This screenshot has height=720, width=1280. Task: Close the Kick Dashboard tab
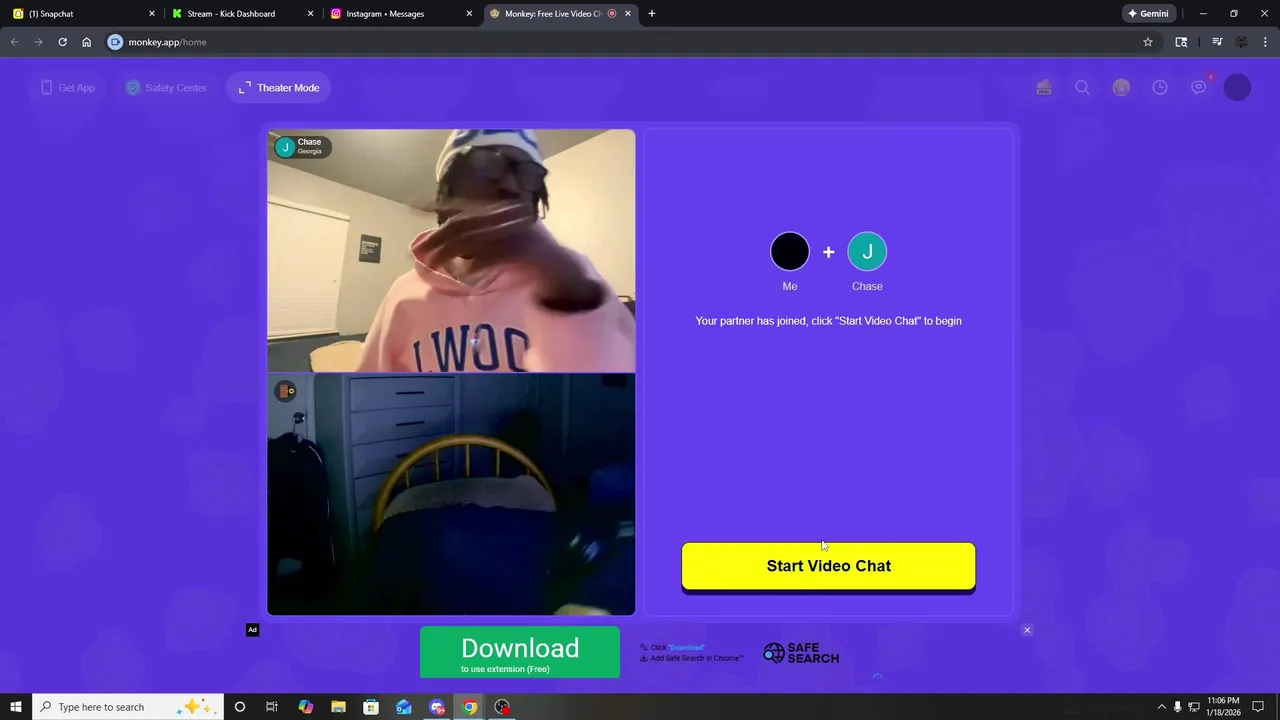310,14
